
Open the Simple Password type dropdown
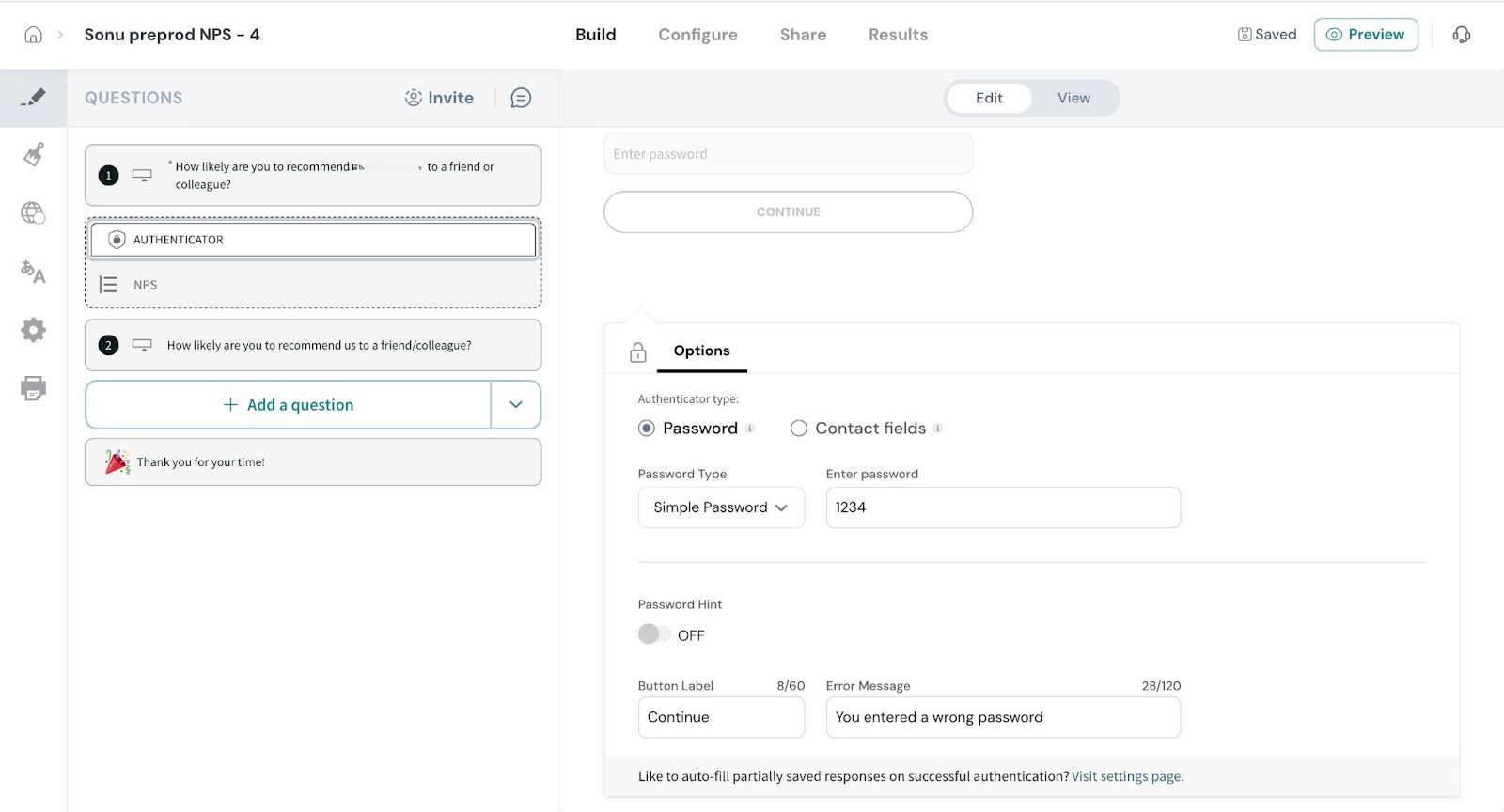pyautogui.click(x=721, y=507)
